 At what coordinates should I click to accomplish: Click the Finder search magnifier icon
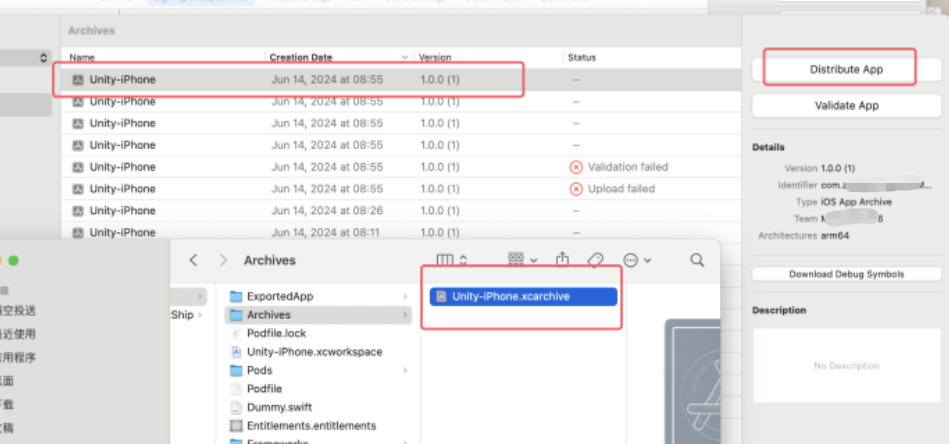coord(697,260)
